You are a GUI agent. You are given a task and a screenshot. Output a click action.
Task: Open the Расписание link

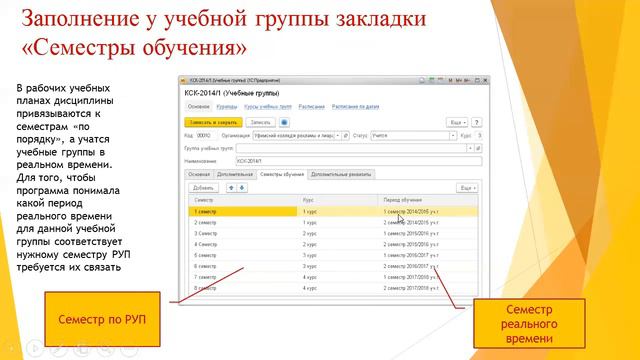311,107
